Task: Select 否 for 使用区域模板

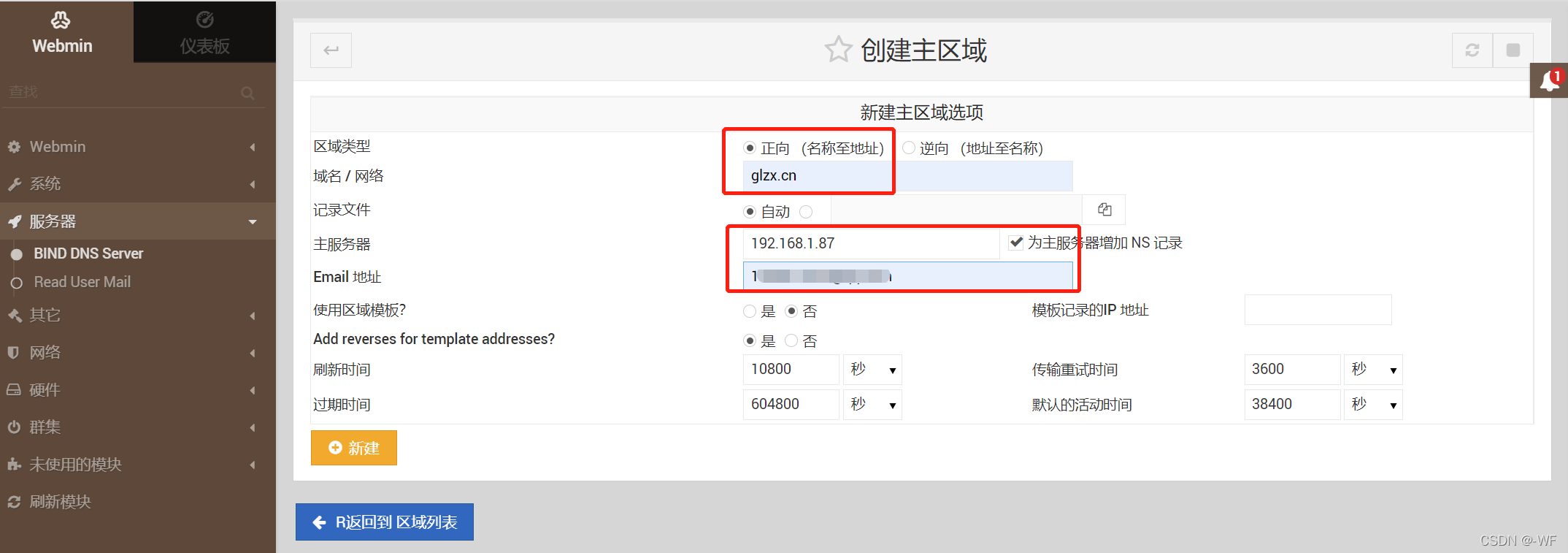Action: (x=791, y=311)
